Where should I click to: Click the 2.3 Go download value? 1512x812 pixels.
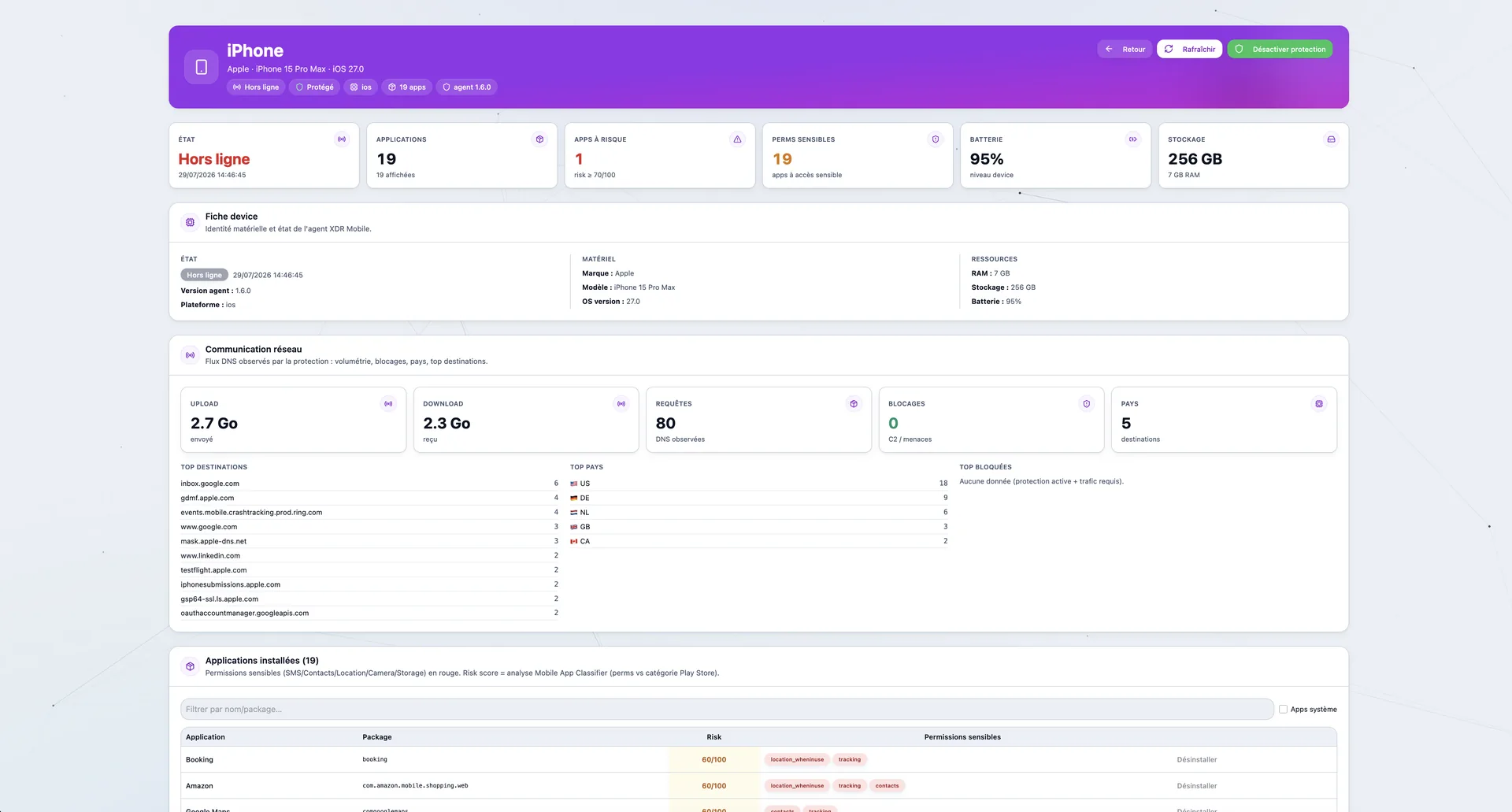[447, 424]
